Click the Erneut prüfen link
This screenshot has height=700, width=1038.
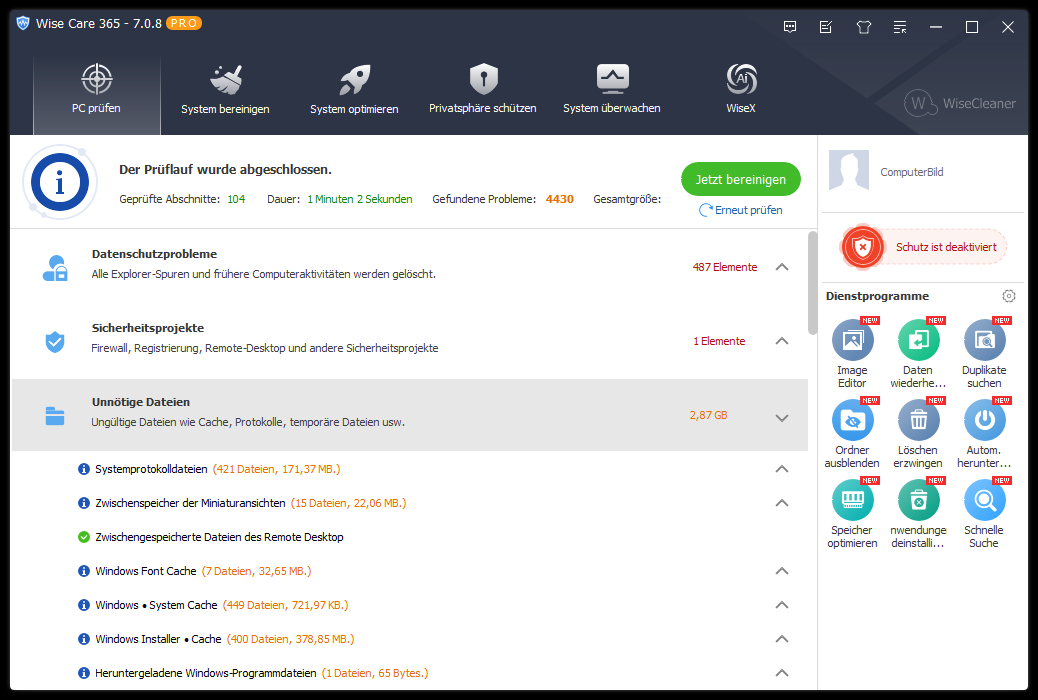(741, 210)
